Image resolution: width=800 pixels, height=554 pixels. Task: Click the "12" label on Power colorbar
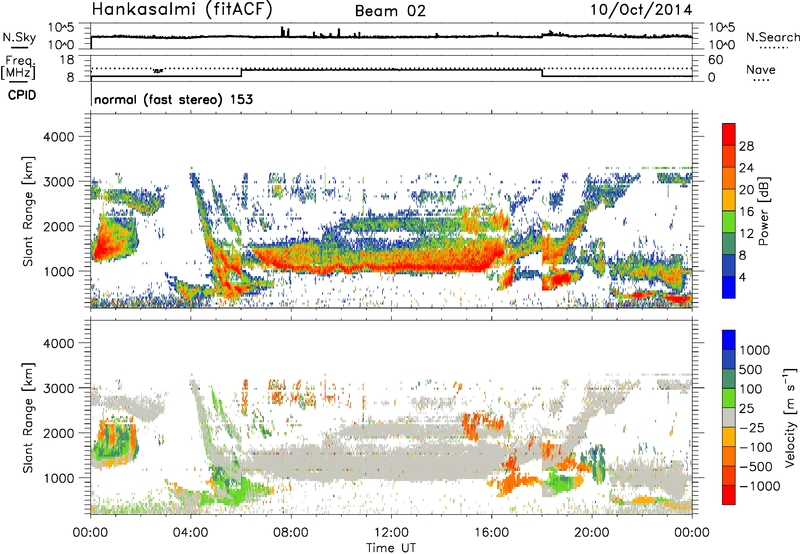pos(746,234)
